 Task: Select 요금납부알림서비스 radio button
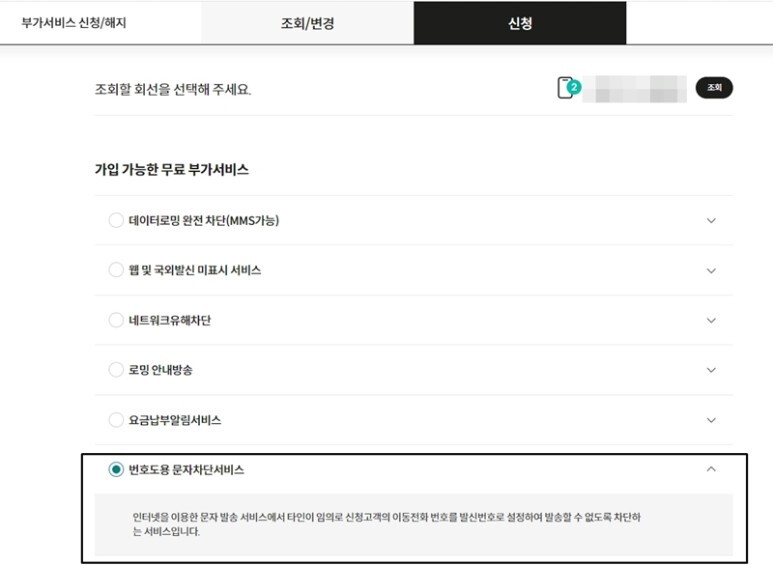pos(116,420)
